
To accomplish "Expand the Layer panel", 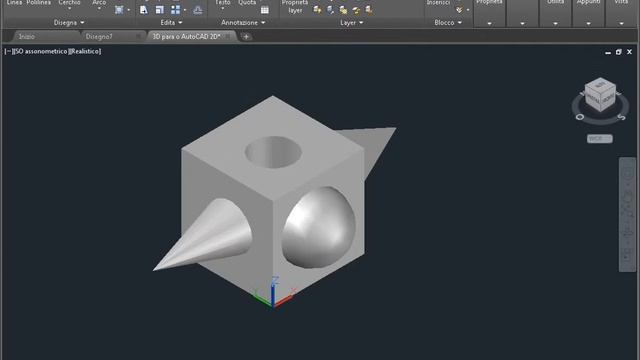I will pos(352,23).
